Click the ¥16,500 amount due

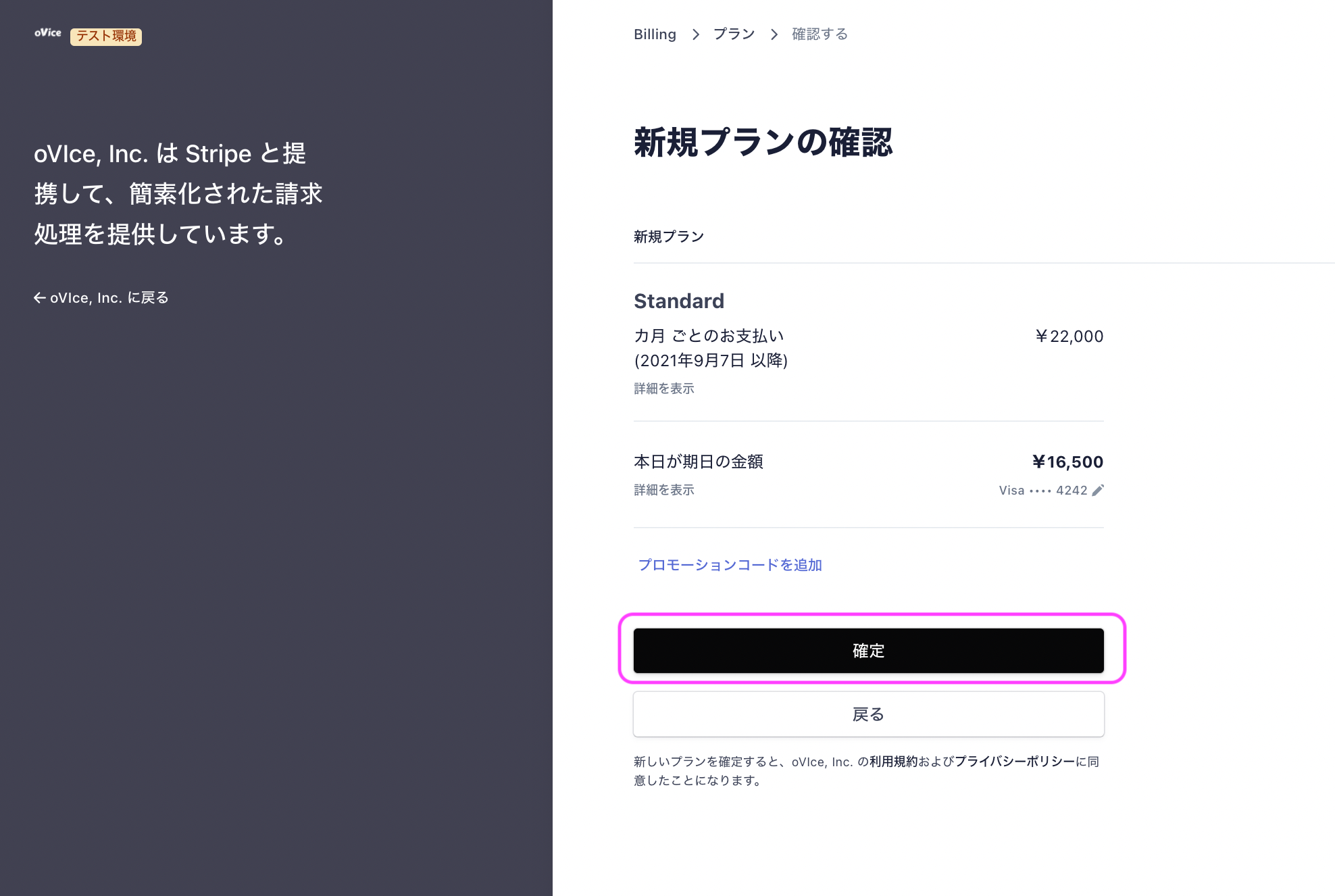tap(1067, 462)
